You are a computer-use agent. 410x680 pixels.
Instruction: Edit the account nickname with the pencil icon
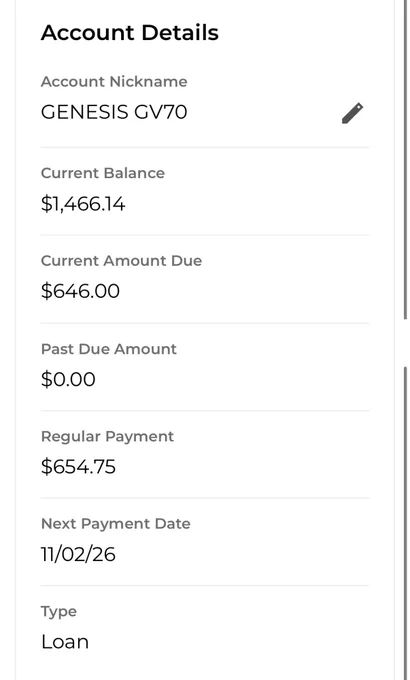(352, 113)
